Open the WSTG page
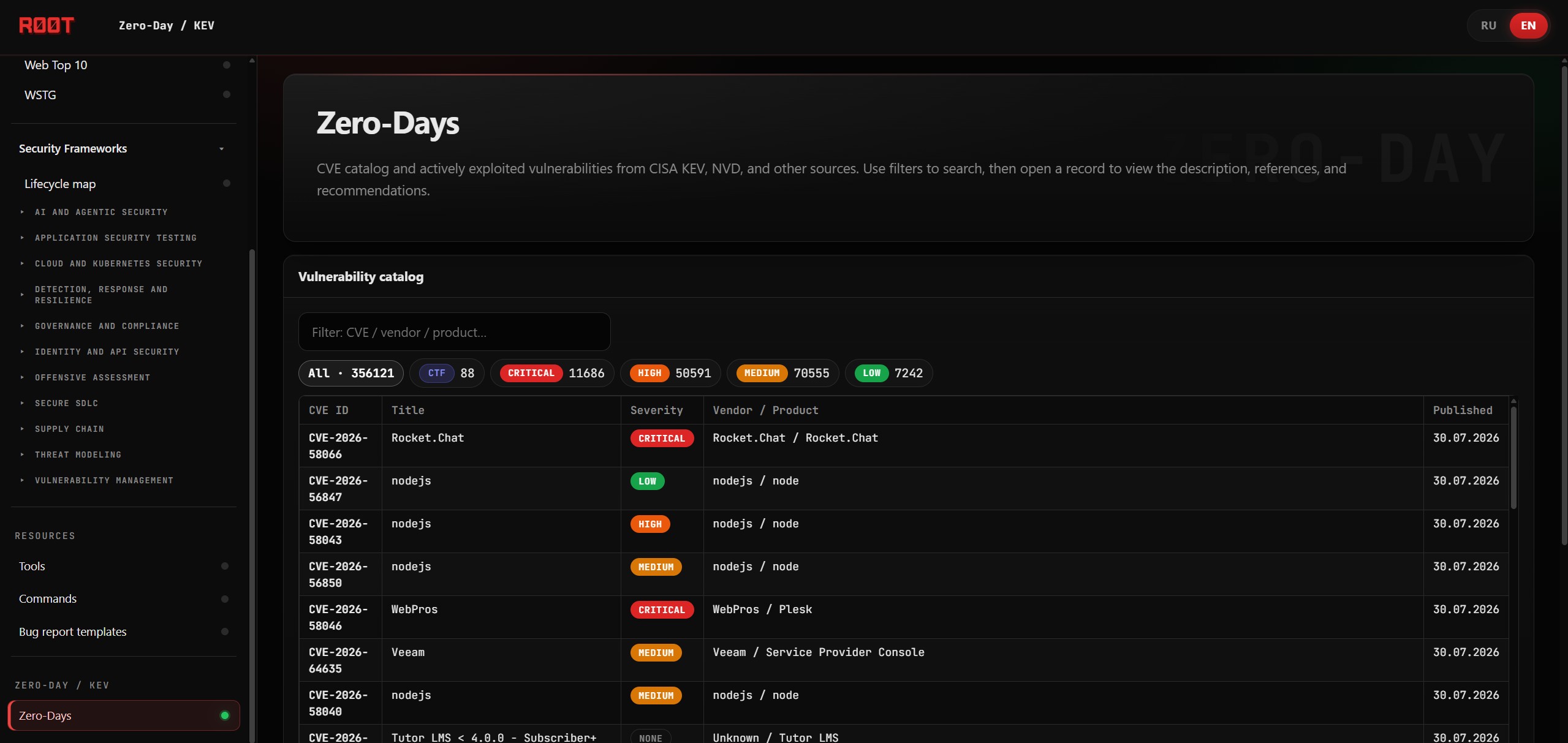The image size is (1568, 743). pyautogui.click(x=40, y=95)
